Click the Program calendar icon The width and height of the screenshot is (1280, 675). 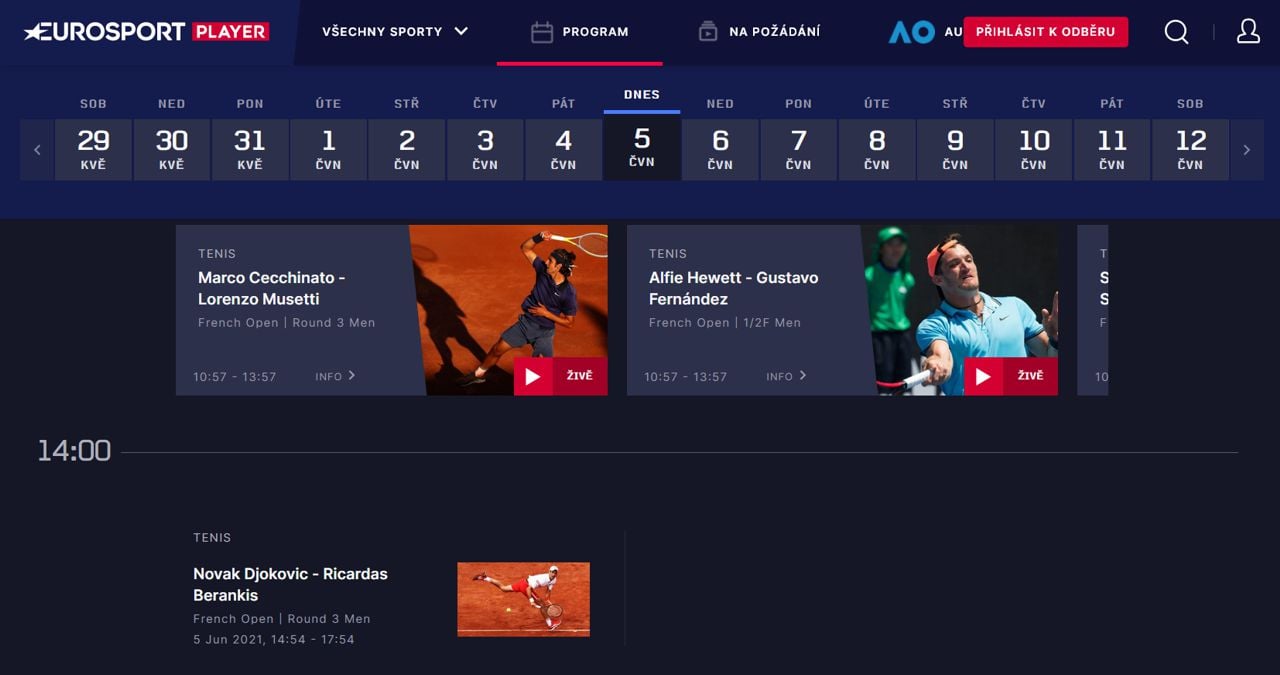[x=542, y=32]
